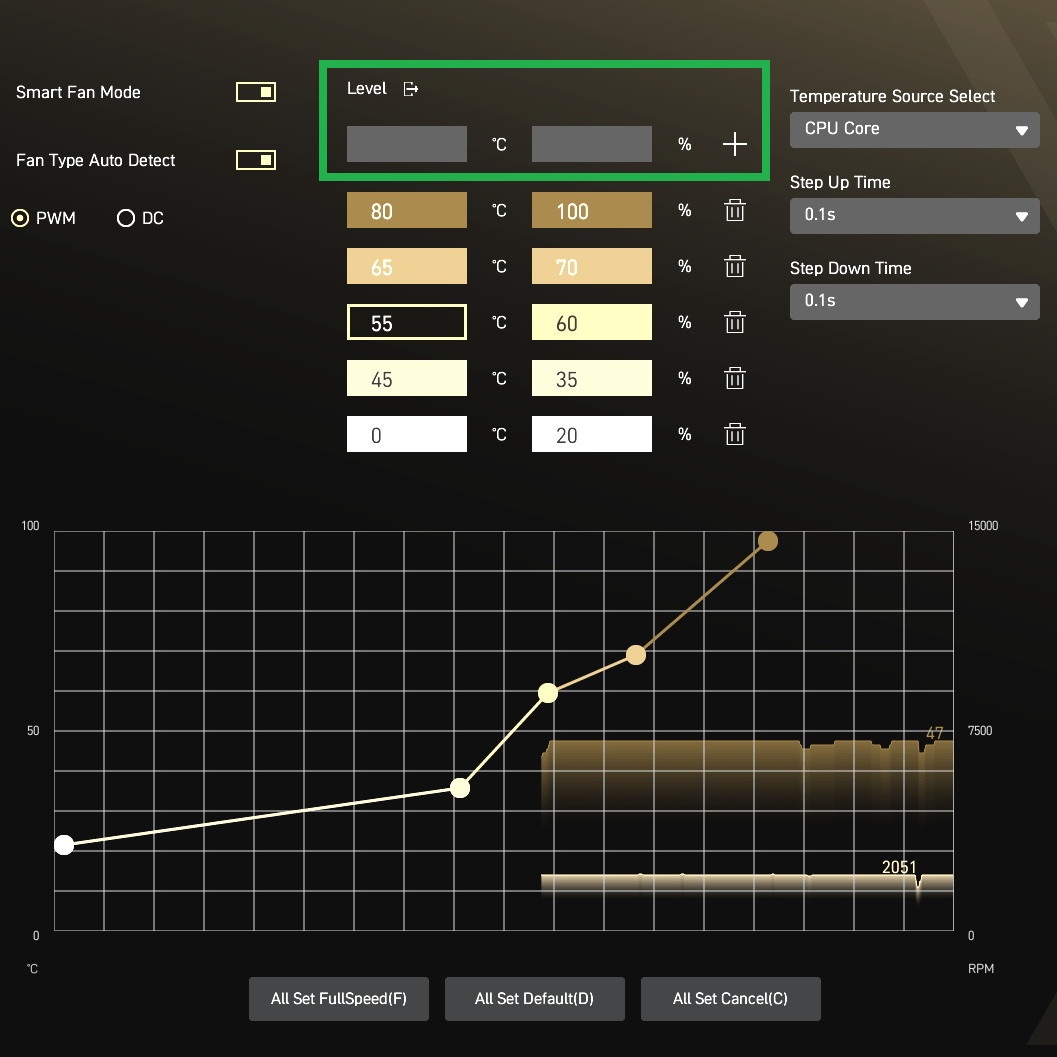Screen dimensions: 1057x1057
Task: Toggle Fan Type Auto Detect switch
Action: [256, 161]
